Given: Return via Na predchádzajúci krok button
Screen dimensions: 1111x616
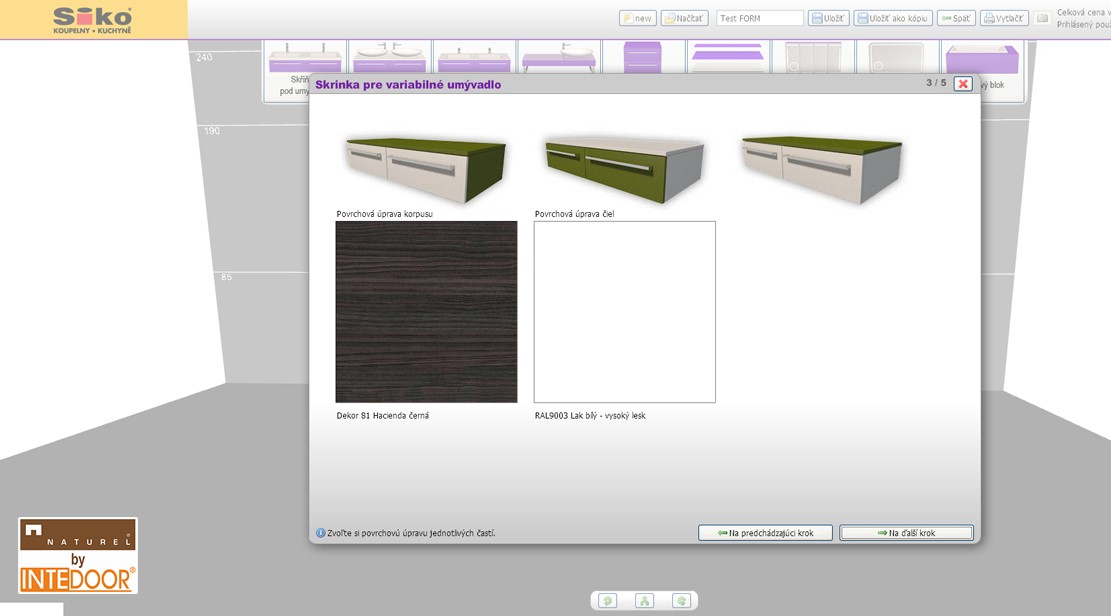Looking at the screenshot, I should point(765,533).
